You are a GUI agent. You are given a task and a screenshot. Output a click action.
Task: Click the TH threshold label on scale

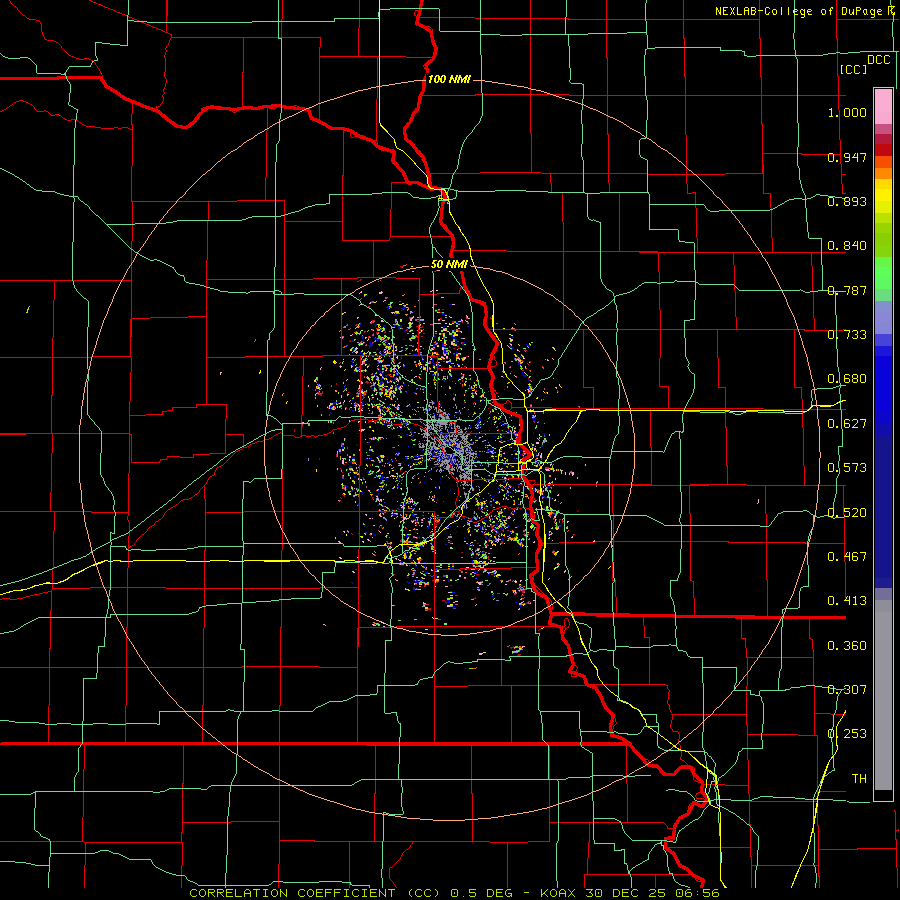[859, 779]
